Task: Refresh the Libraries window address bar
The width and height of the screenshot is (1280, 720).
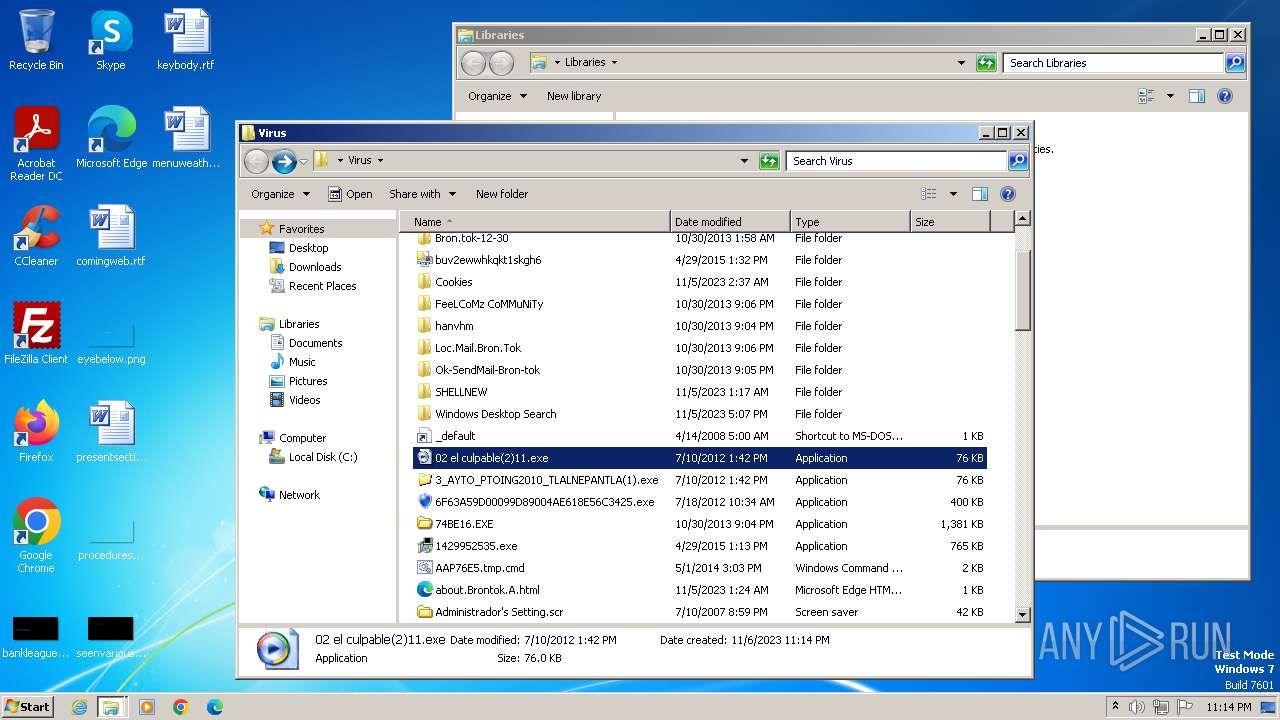Action: tap(986, 63)
